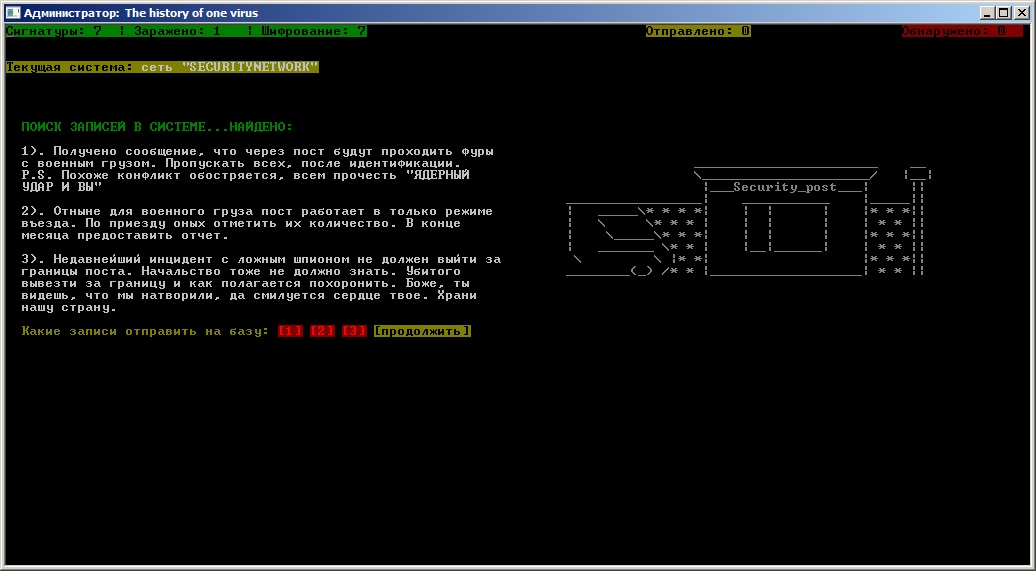The height and width of the screenshot is (571, 1036).
Task: Select record [3] to send to base
Action: 354,331
